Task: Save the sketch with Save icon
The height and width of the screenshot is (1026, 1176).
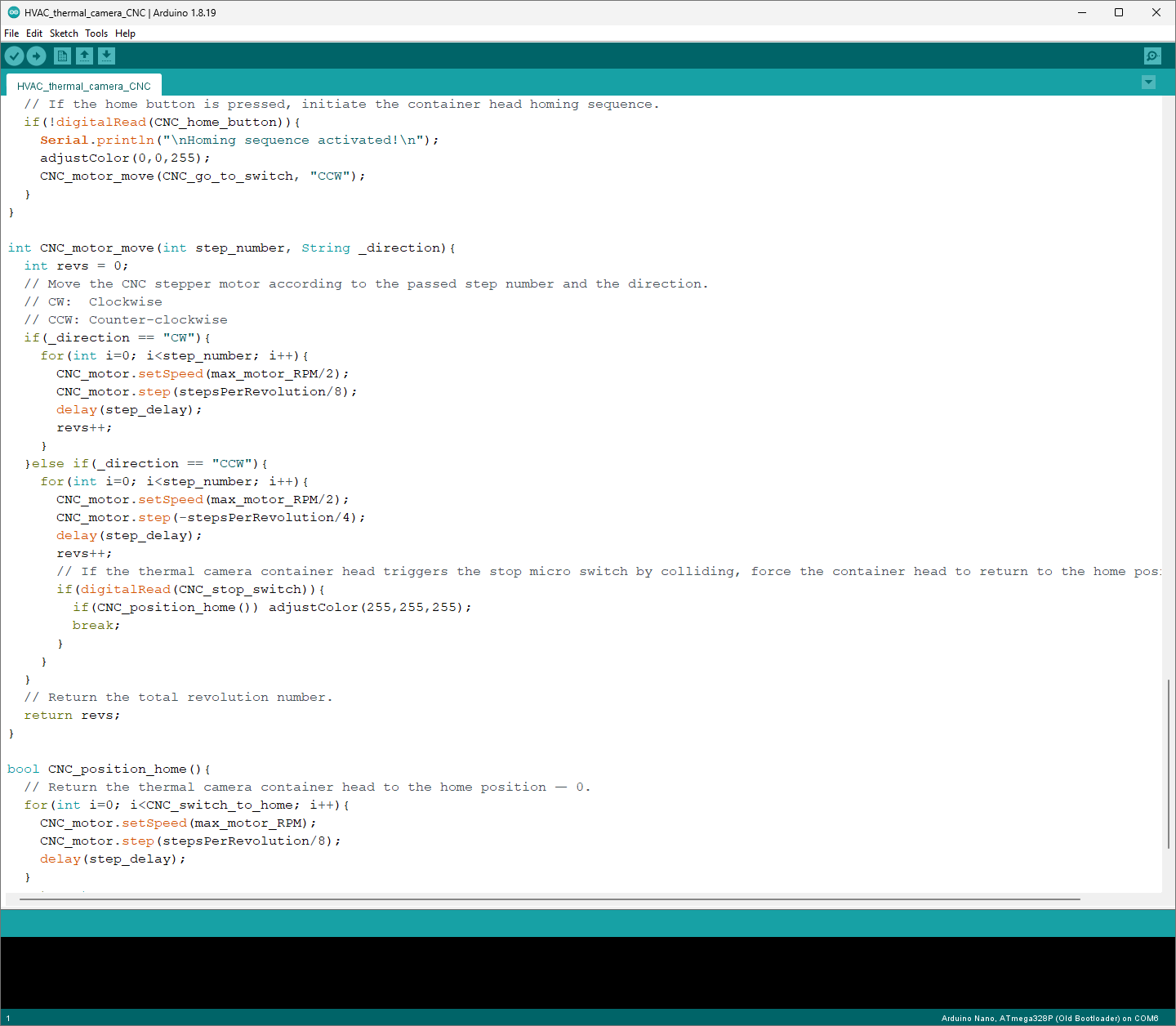Action: (x=107, y=56)
